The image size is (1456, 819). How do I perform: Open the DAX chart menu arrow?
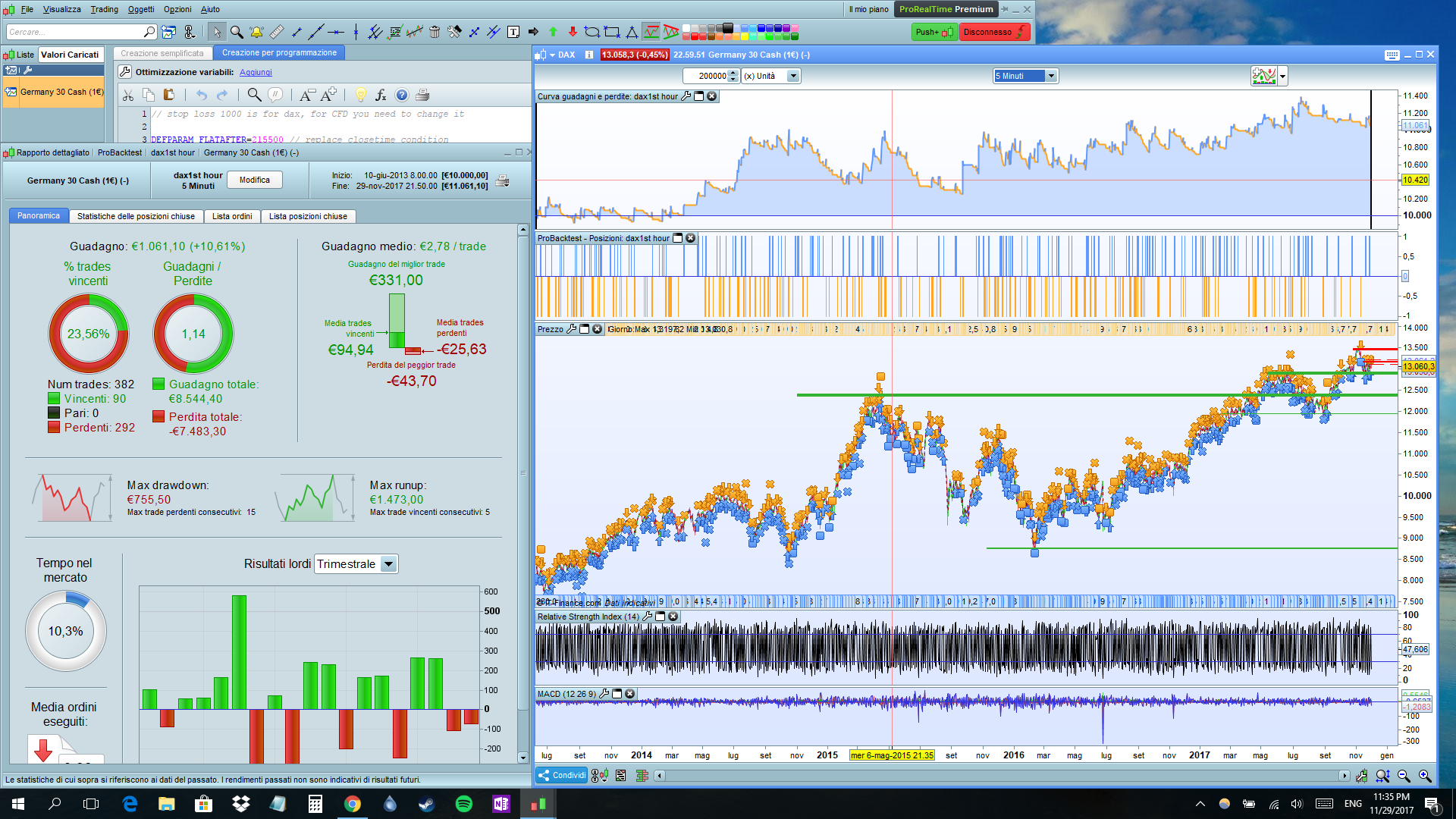tap(552, 55)
